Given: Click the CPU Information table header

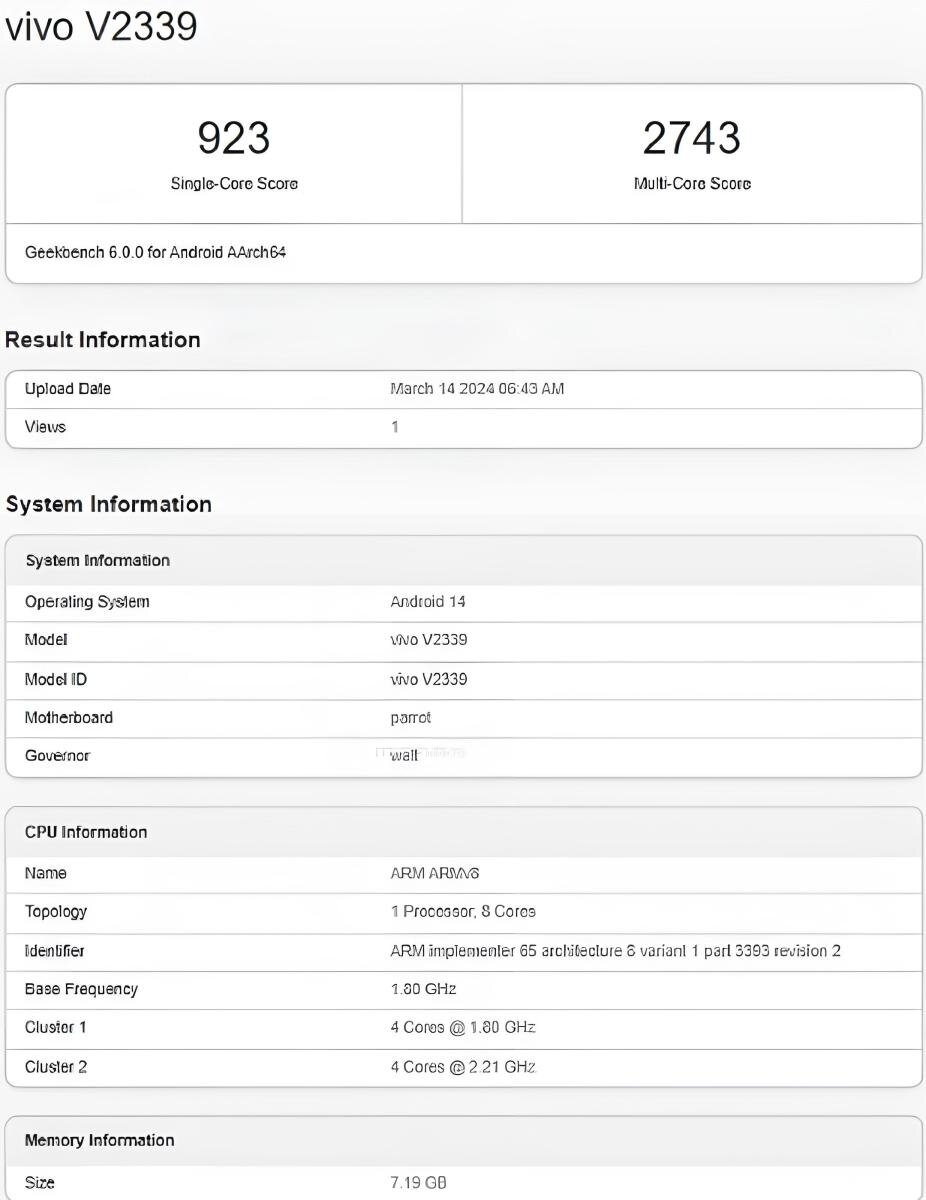Looking at the screenshot, I should (86, 832).
